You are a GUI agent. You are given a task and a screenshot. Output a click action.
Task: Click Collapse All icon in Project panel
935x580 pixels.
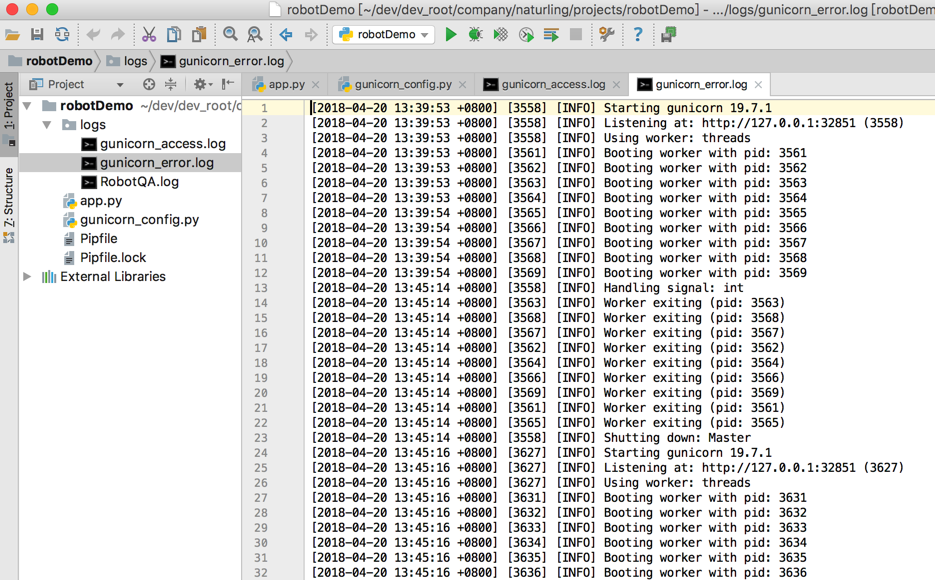pyautogui.click(x=171, y=84)
